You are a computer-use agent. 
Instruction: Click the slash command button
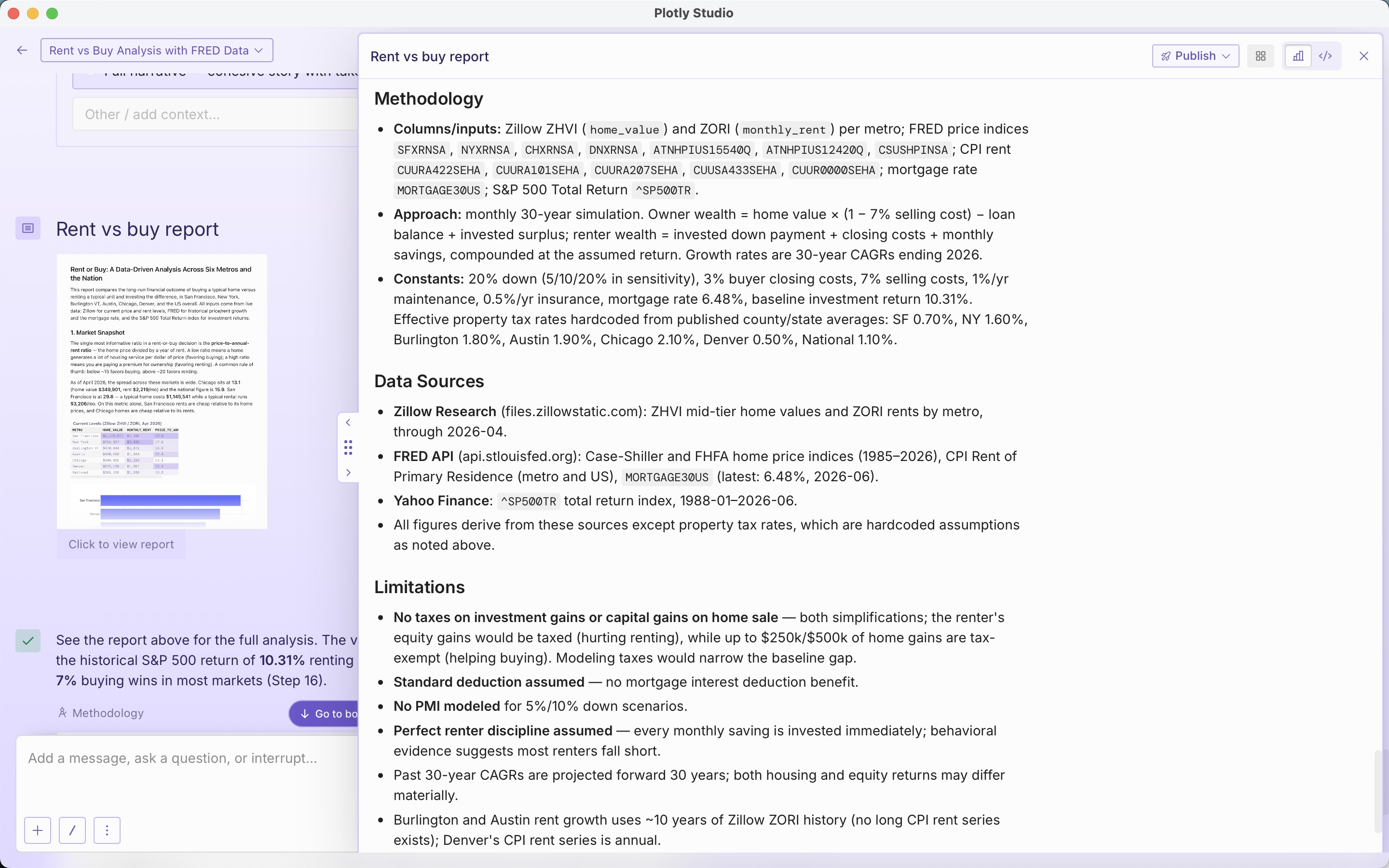tap(72, 830)
